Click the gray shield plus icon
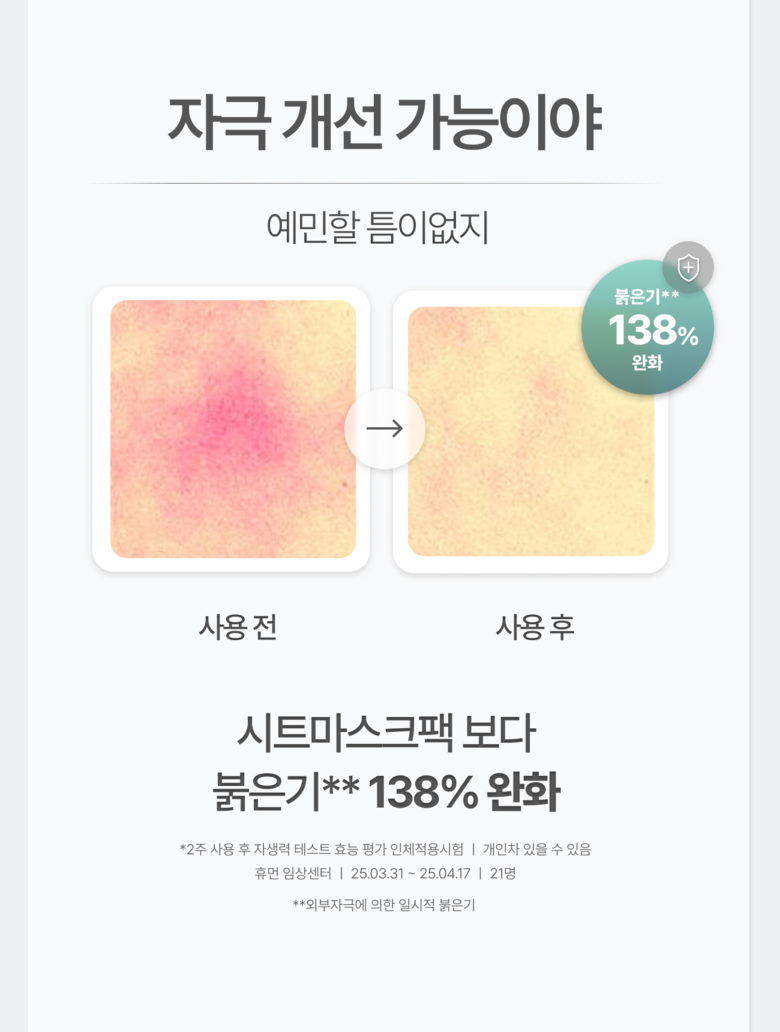The image size is (780, 1032). click(x=688, y=267)
